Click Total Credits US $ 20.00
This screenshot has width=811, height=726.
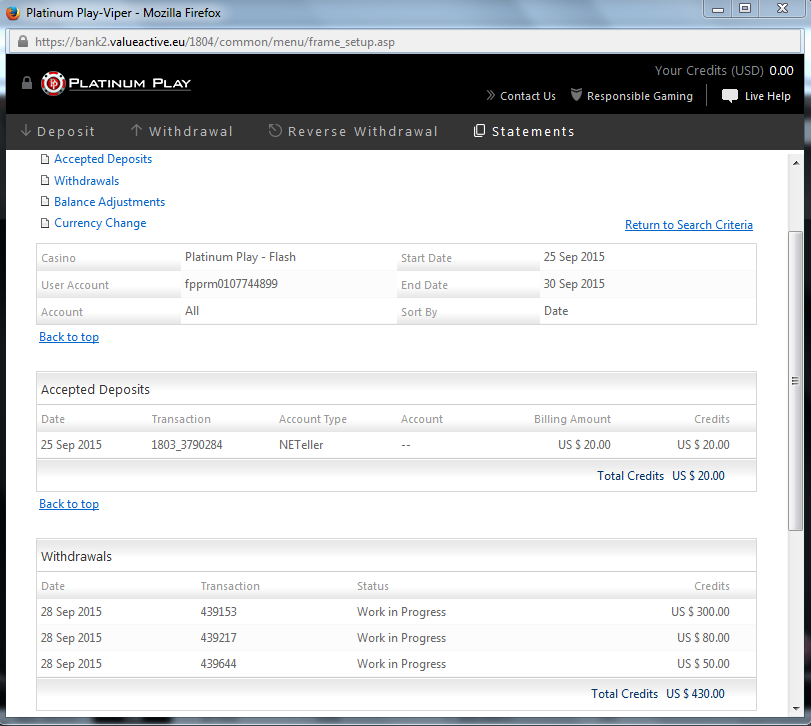(661, 476)
